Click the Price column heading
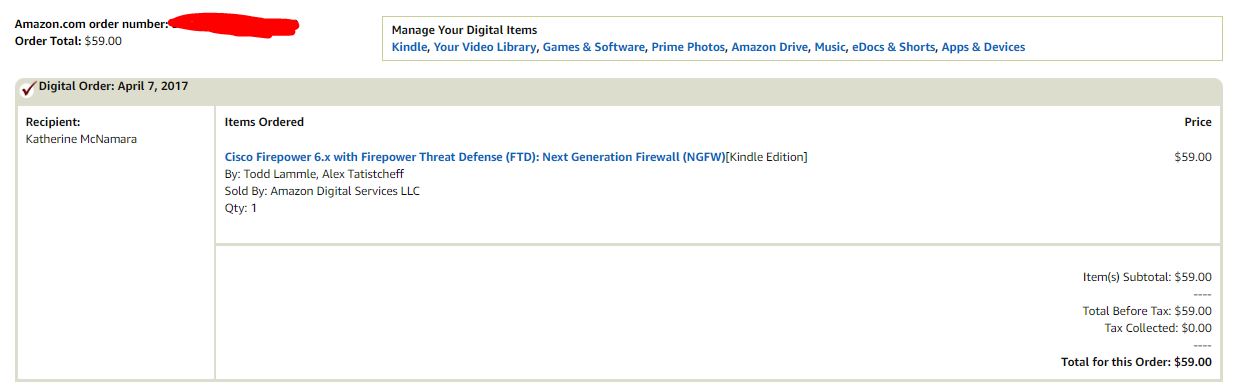 tap(1198, 122)
